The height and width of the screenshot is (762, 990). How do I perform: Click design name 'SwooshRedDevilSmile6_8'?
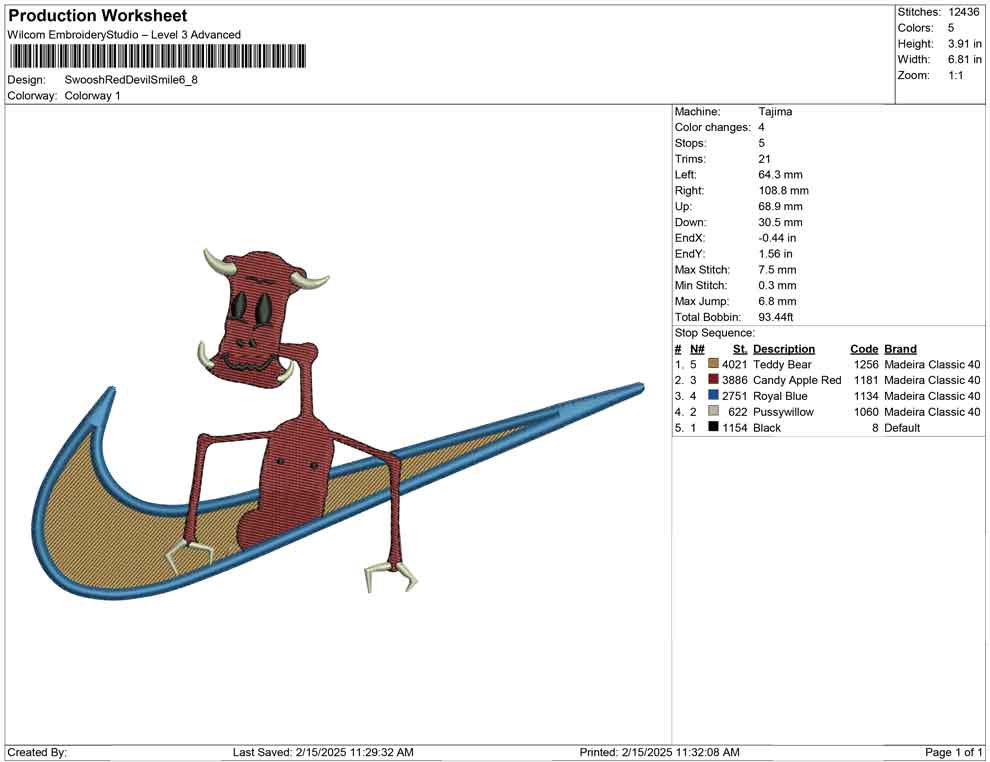(131, 80)
